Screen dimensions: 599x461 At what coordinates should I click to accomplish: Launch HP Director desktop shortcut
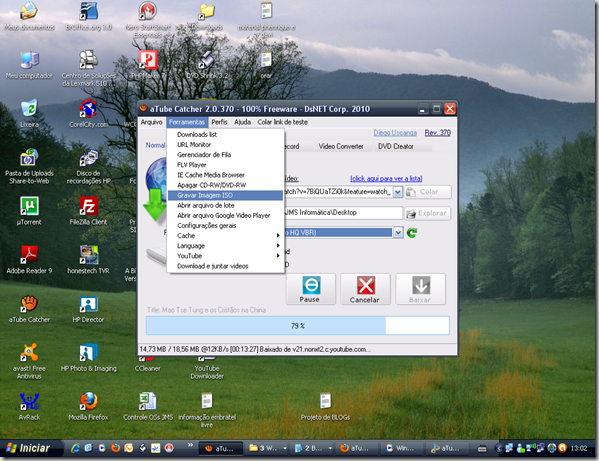click(x=88, y=309)
